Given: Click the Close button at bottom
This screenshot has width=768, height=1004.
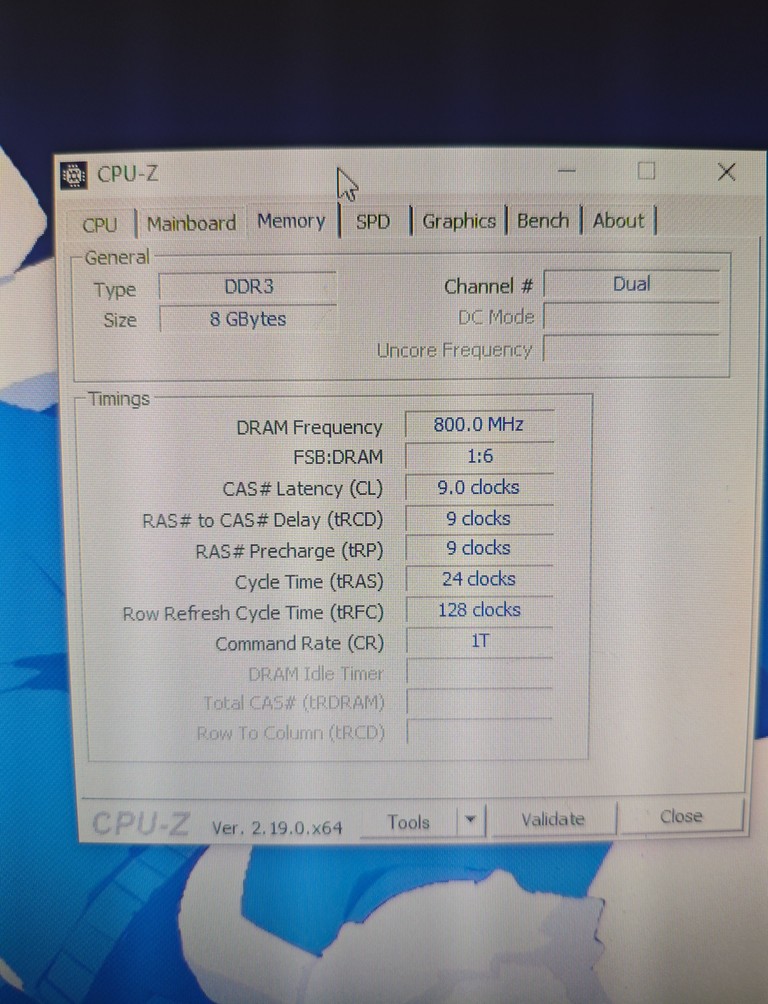Looking at the screenshot, I should [681, 816].
